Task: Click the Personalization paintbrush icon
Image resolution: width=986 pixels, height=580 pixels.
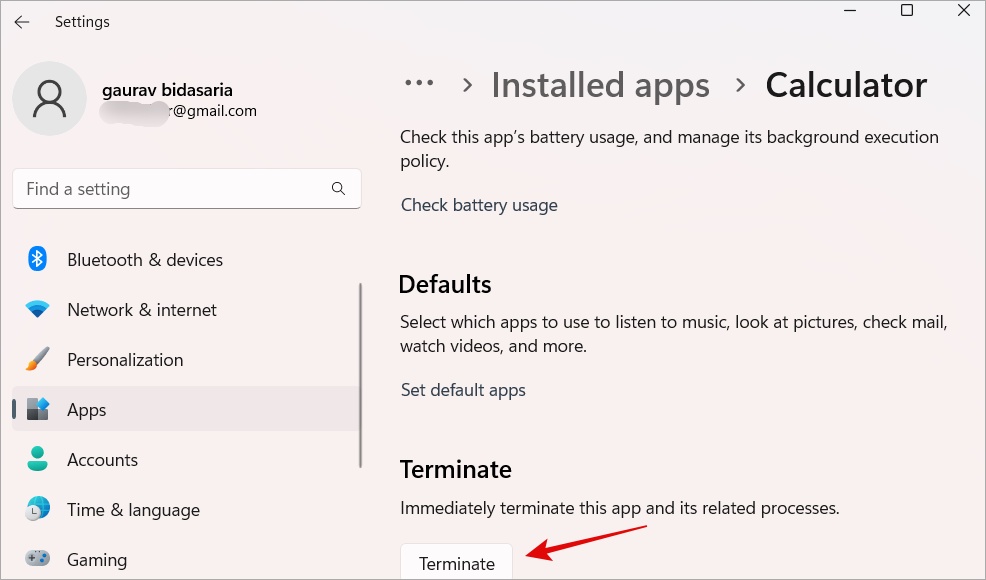Action: point(38,360)
